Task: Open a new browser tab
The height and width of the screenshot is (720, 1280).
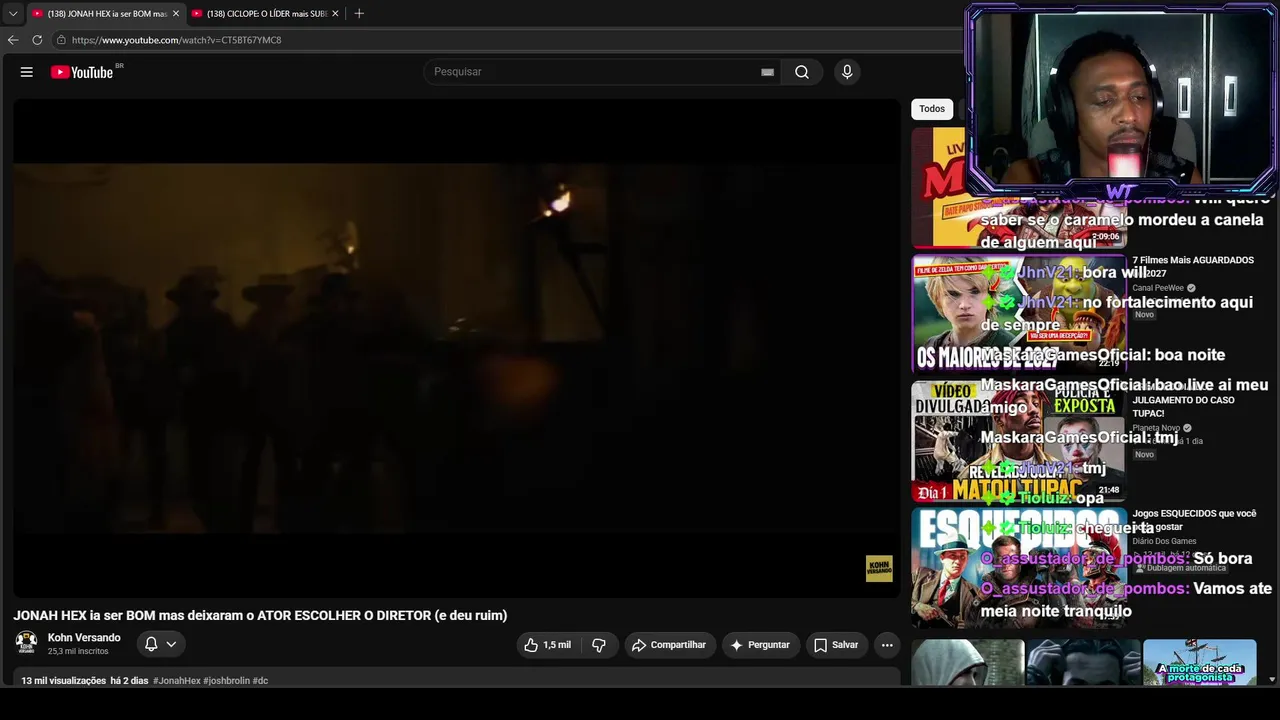Action: pos(359,14)
